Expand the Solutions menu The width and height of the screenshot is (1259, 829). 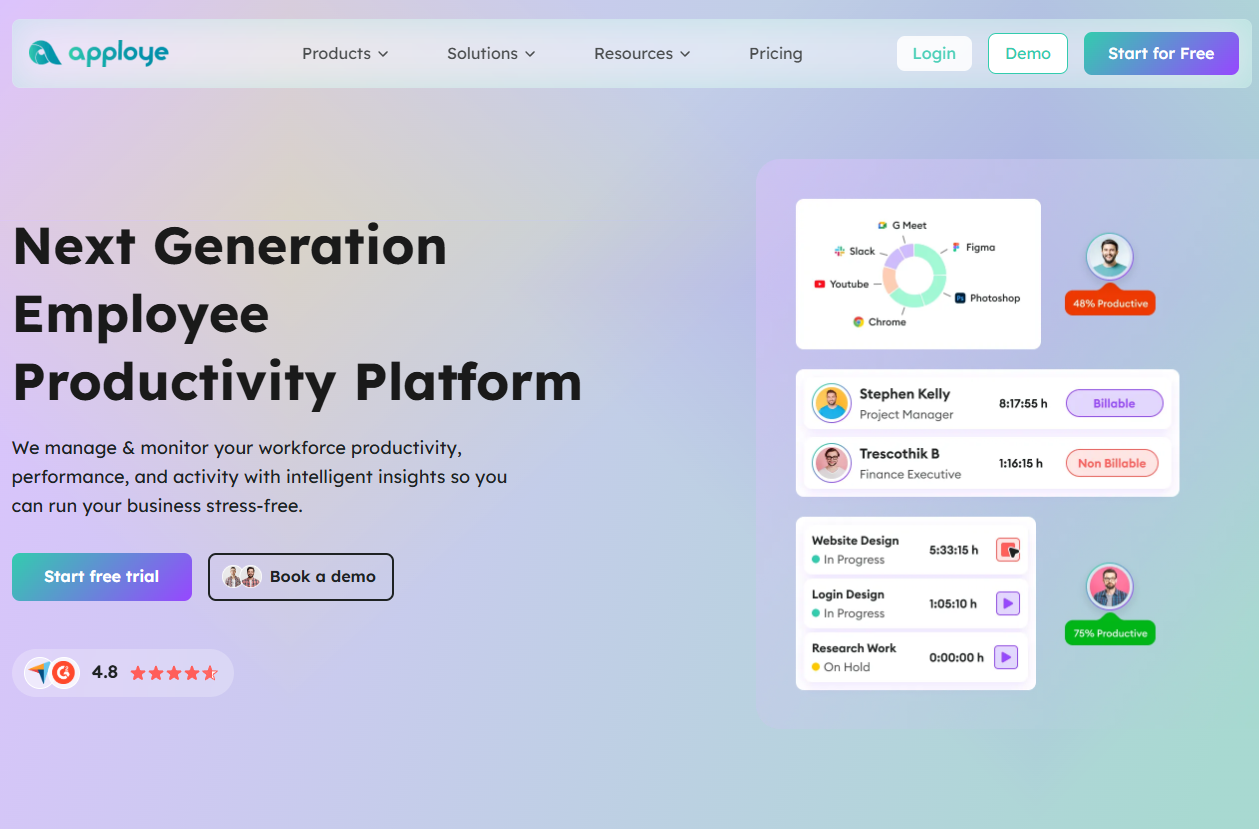490,53
